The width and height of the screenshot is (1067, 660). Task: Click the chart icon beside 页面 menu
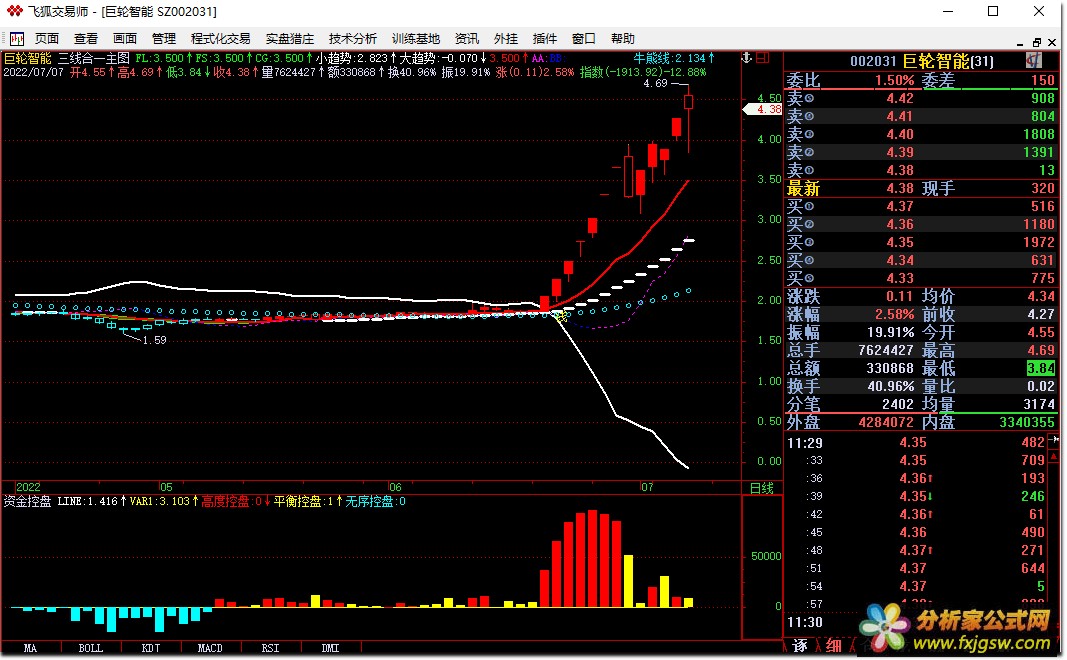(16, 39)
